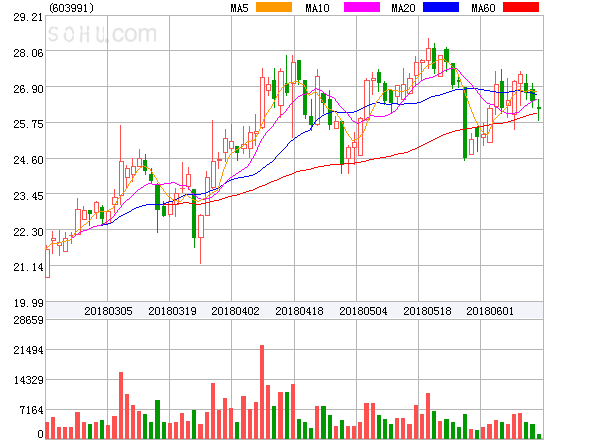Click the 21494 volume axis label
This screenshot has height=440, width=600.
click(x=28, y=350)
